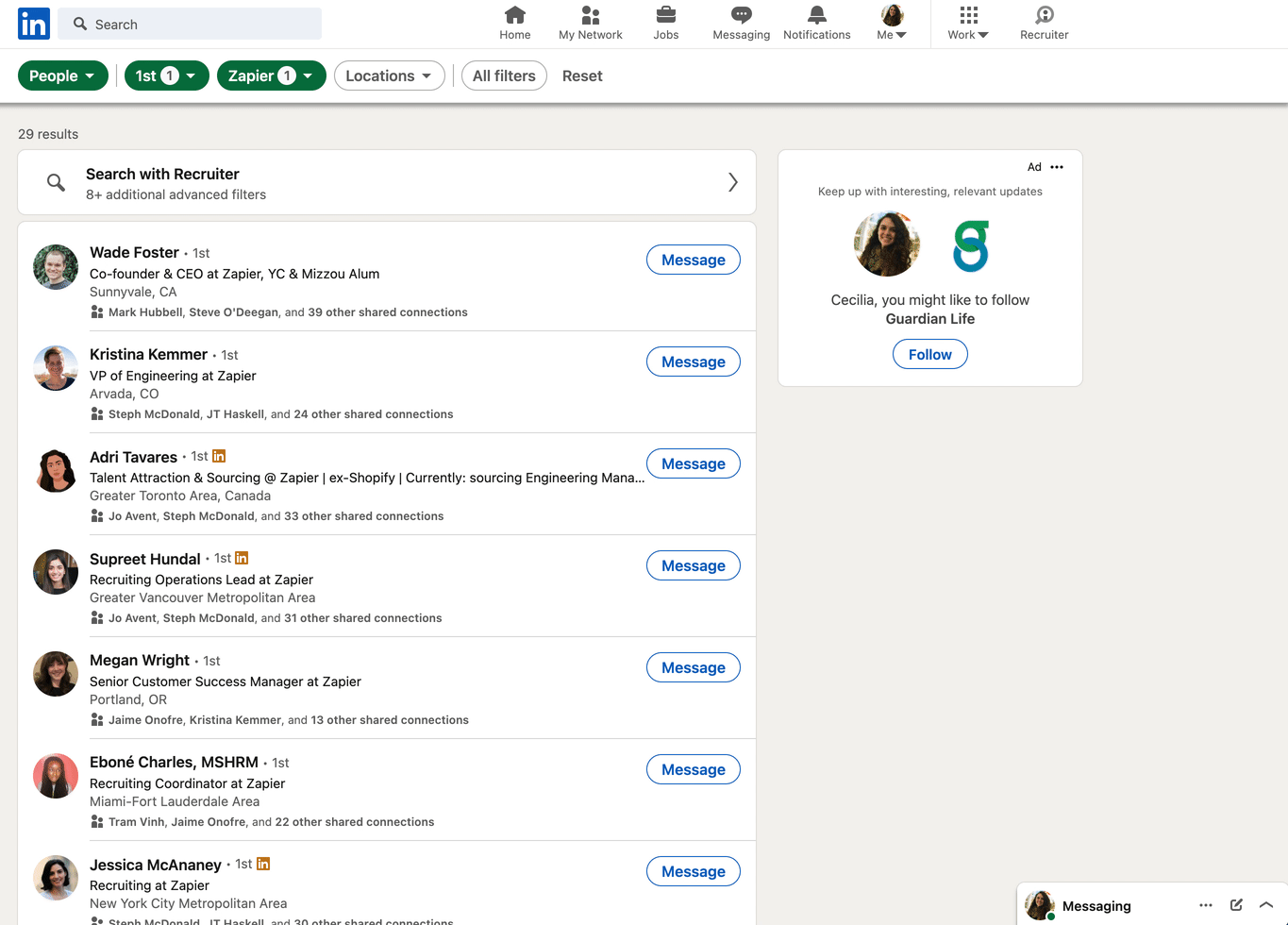Message Wade Foster
The height and width of the screenshot is (925, 1288).
point(694,260)
